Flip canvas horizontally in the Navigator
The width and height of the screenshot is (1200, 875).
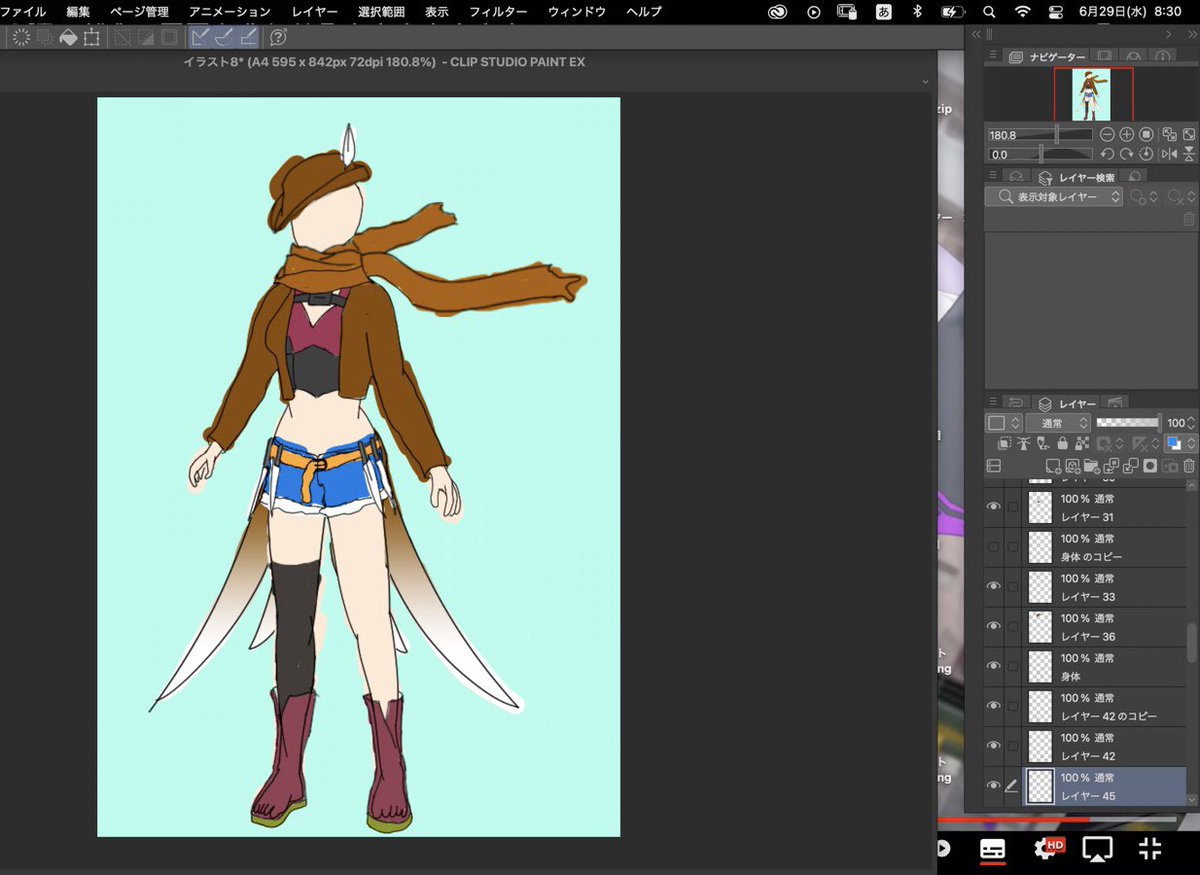1169,154
